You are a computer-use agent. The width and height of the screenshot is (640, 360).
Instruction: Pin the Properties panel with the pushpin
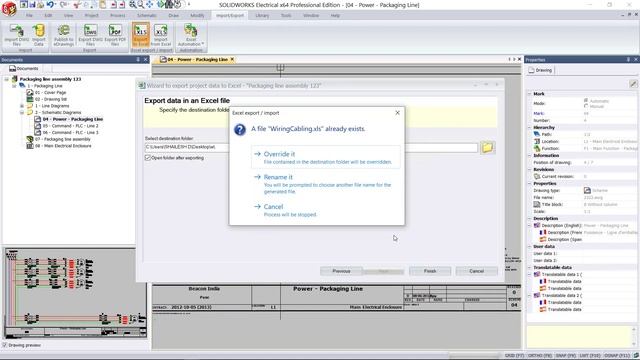(x=628, y=60)
